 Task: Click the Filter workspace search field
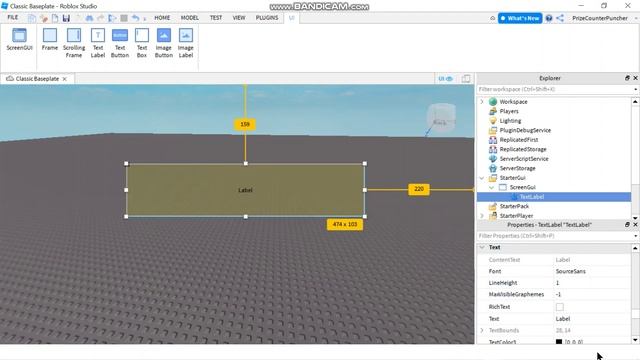(554, 89)
